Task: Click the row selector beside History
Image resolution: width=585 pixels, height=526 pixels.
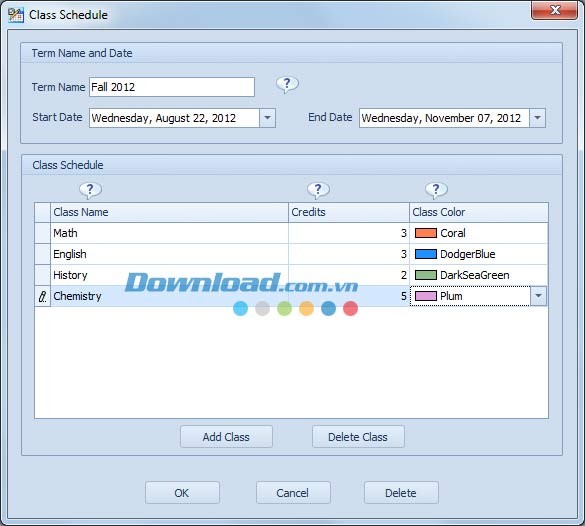Action: (x=43, y=275)
